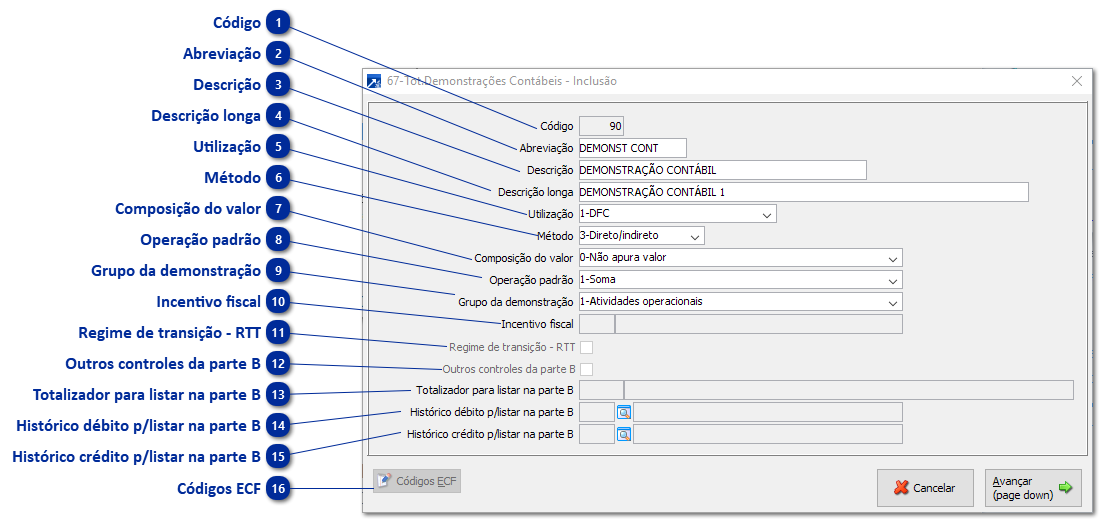1106x524 pixels.
Task: Click Totalizador para listar code field
Action: click(601, 390)
